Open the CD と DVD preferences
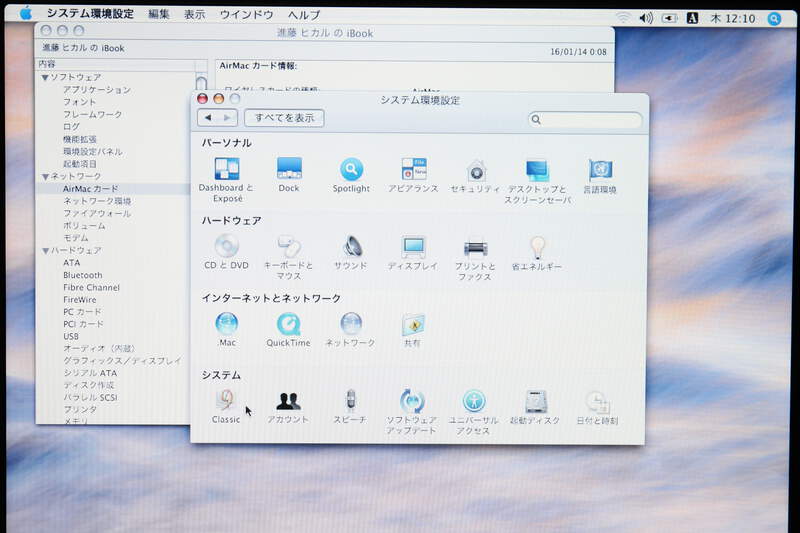The width and height of the screenshot is (800, 533). 226,252
